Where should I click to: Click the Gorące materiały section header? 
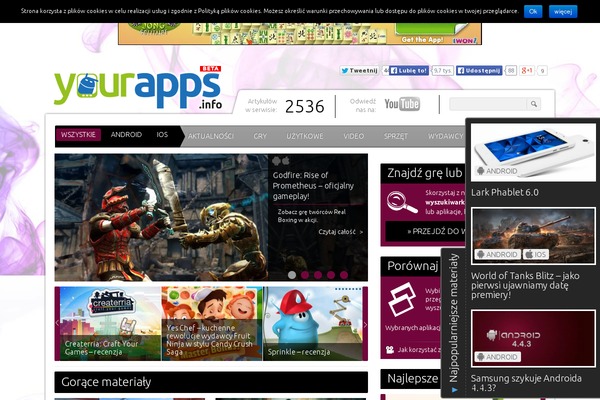211,382
